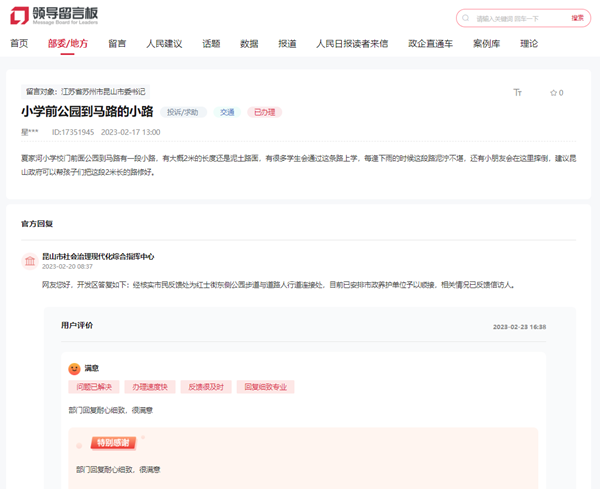Viewport: 600px width, 489px height.
Task: Click the author name 星***
Action: click(30, 132)
